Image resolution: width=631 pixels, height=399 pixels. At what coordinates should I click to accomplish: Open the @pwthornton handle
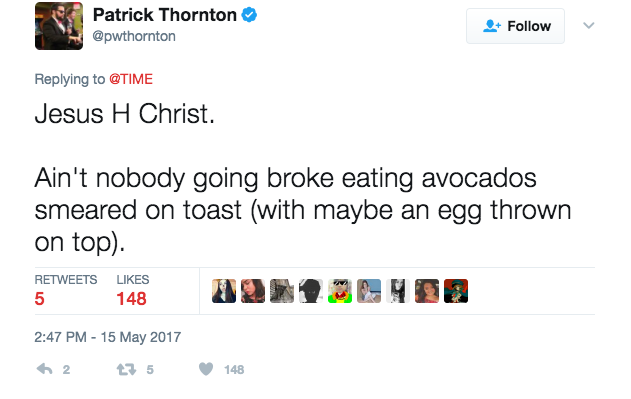(x=134, y=36)
